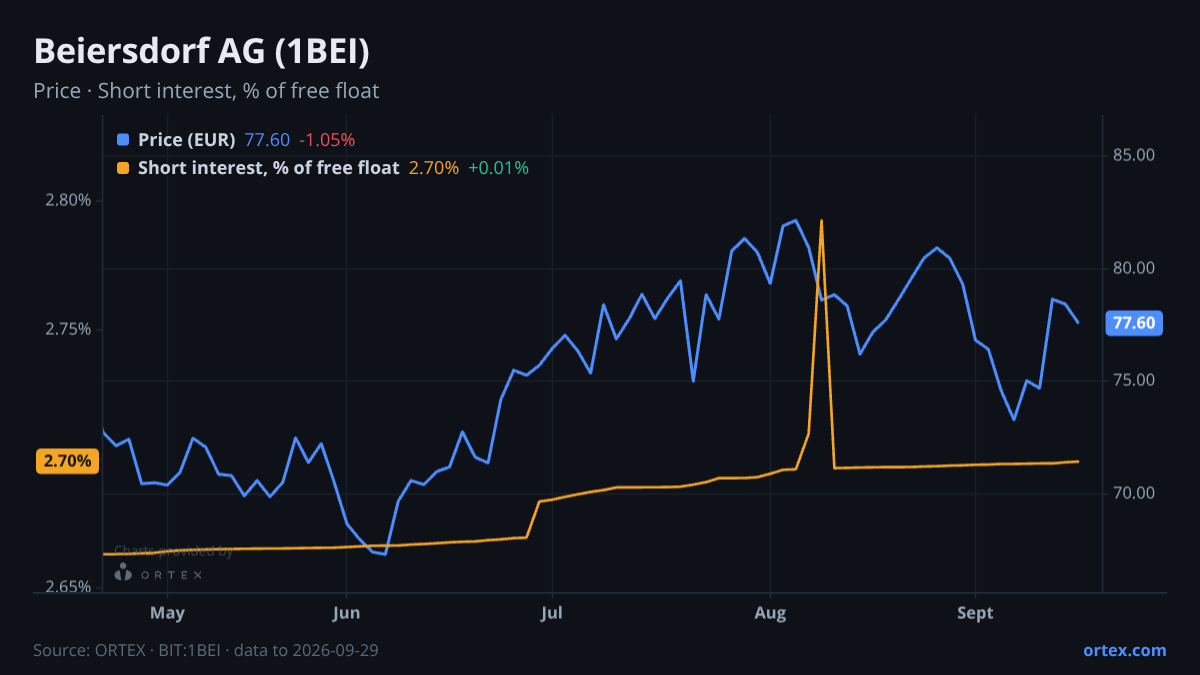This screenshot has height=675, width=1200.
Task: Click the 70.00 right axis label
Action: 1133,493
